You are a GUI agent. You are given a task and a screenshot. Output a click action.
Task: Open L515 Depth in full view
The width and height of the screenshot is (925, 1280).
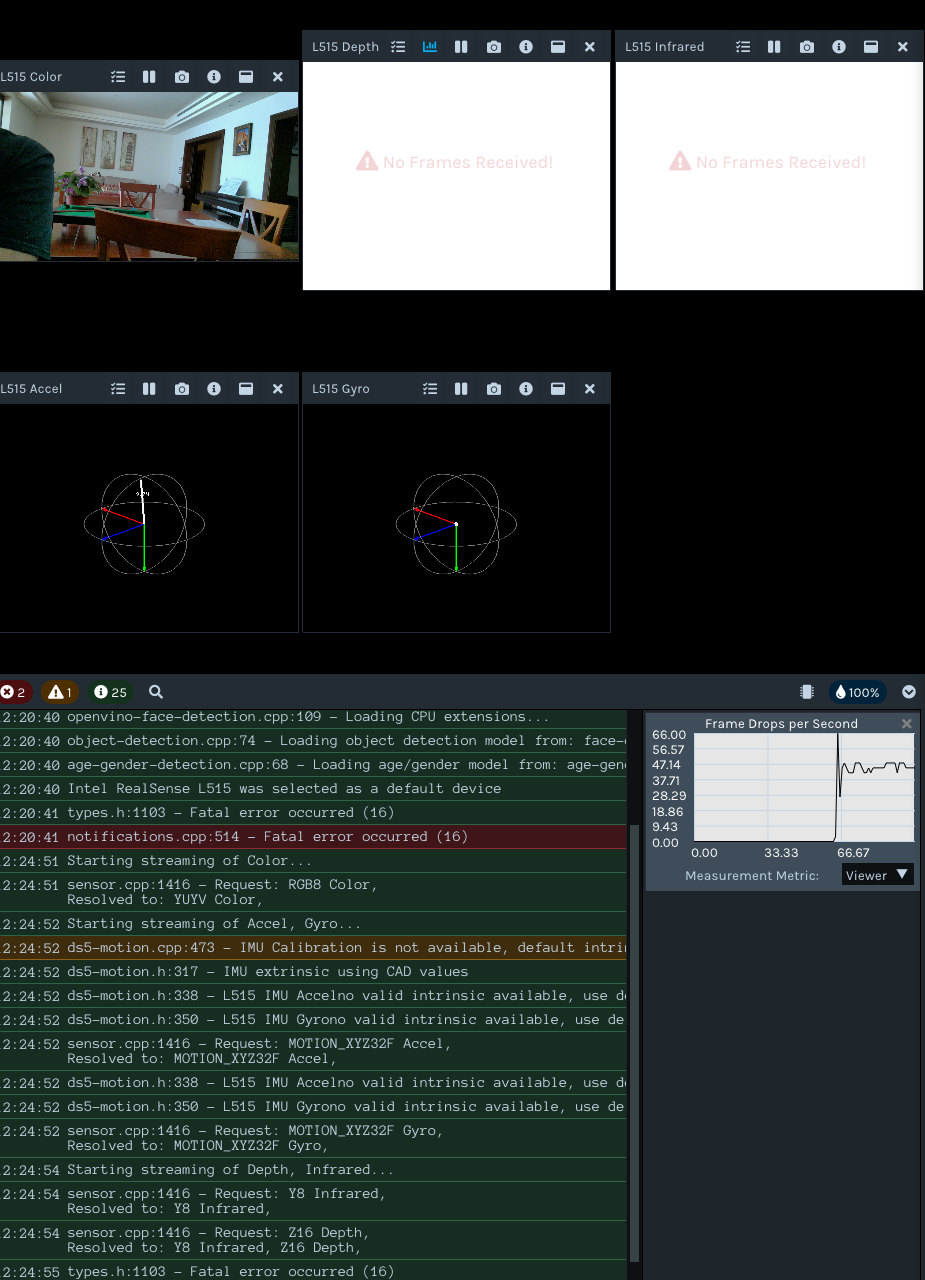557,46
